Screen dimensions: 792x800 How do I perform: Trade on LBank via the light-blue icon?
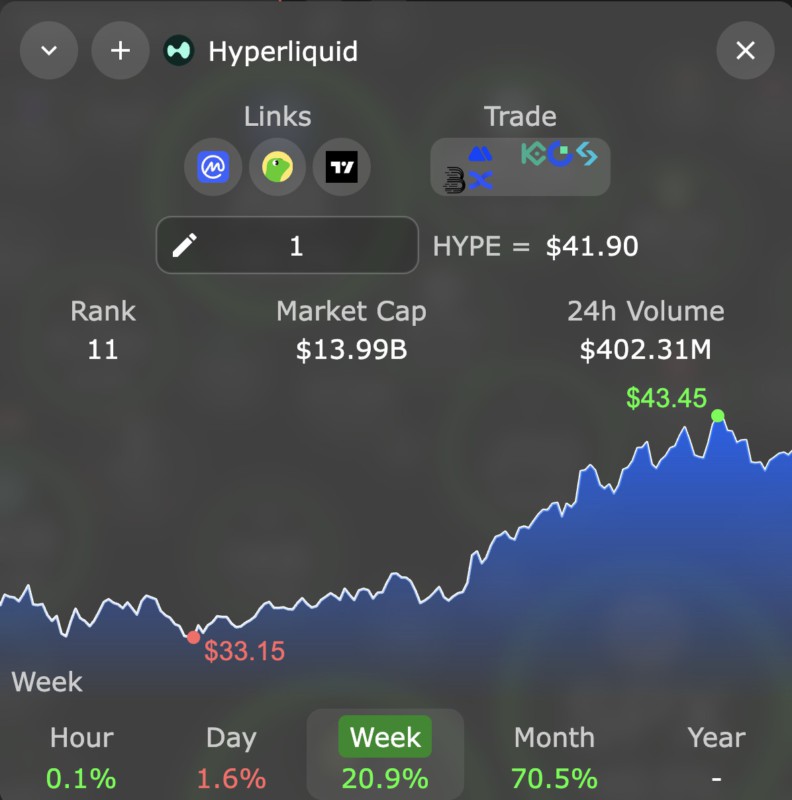tap(587, 154)
